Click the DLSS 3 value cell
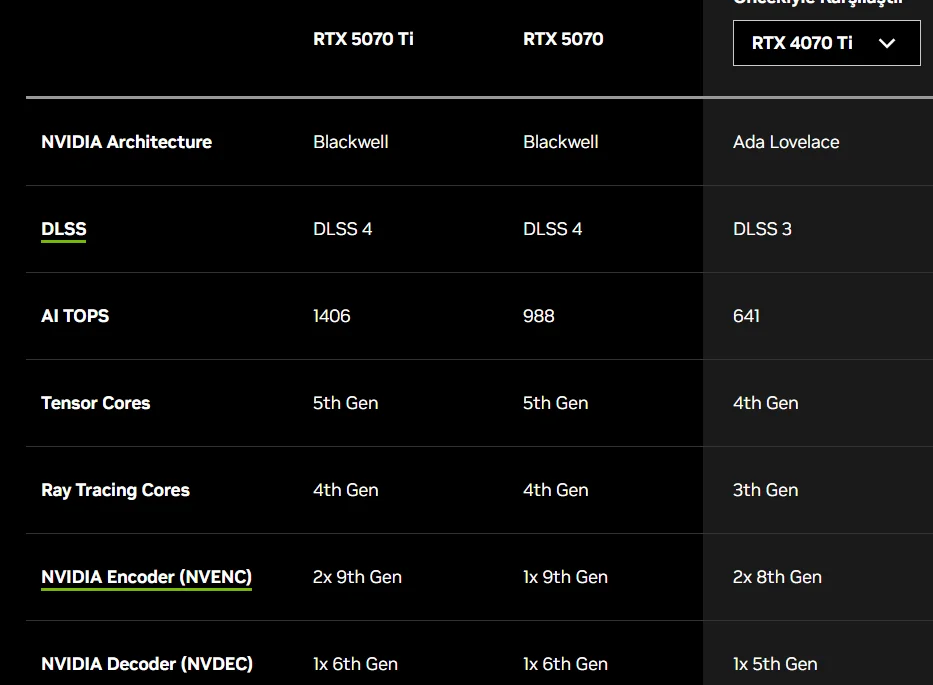This screenshot has width=933, height=685. click(762, 229)
